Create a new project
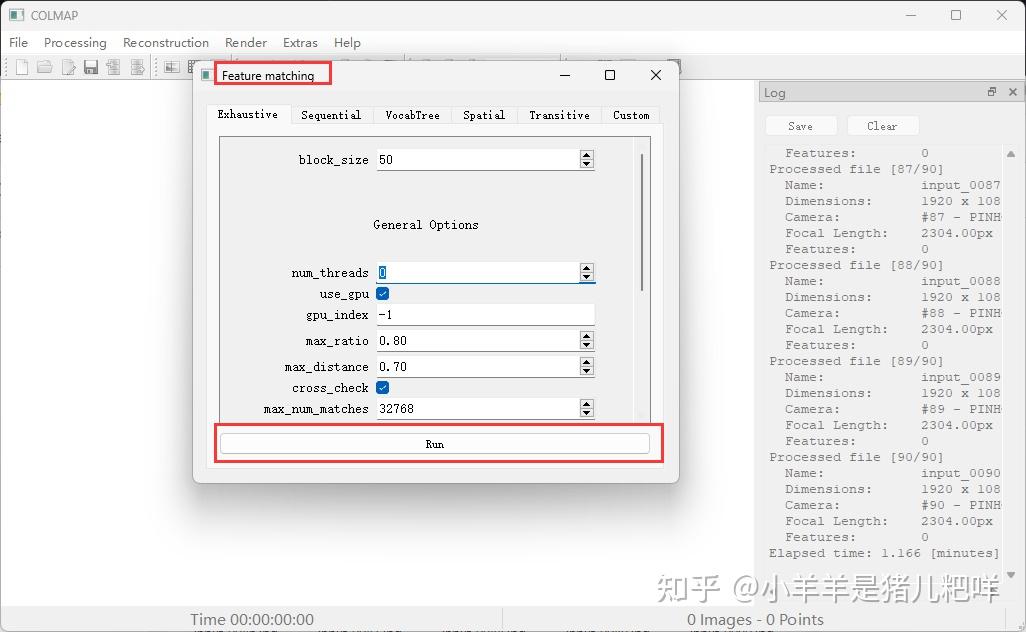 [21, 66]
